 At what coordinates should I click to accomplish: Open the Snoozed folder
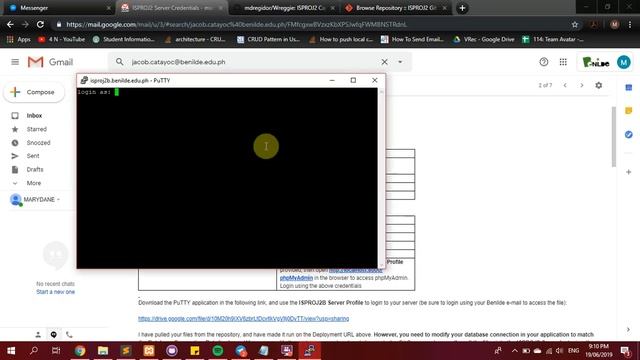click(x=38, y=142)
